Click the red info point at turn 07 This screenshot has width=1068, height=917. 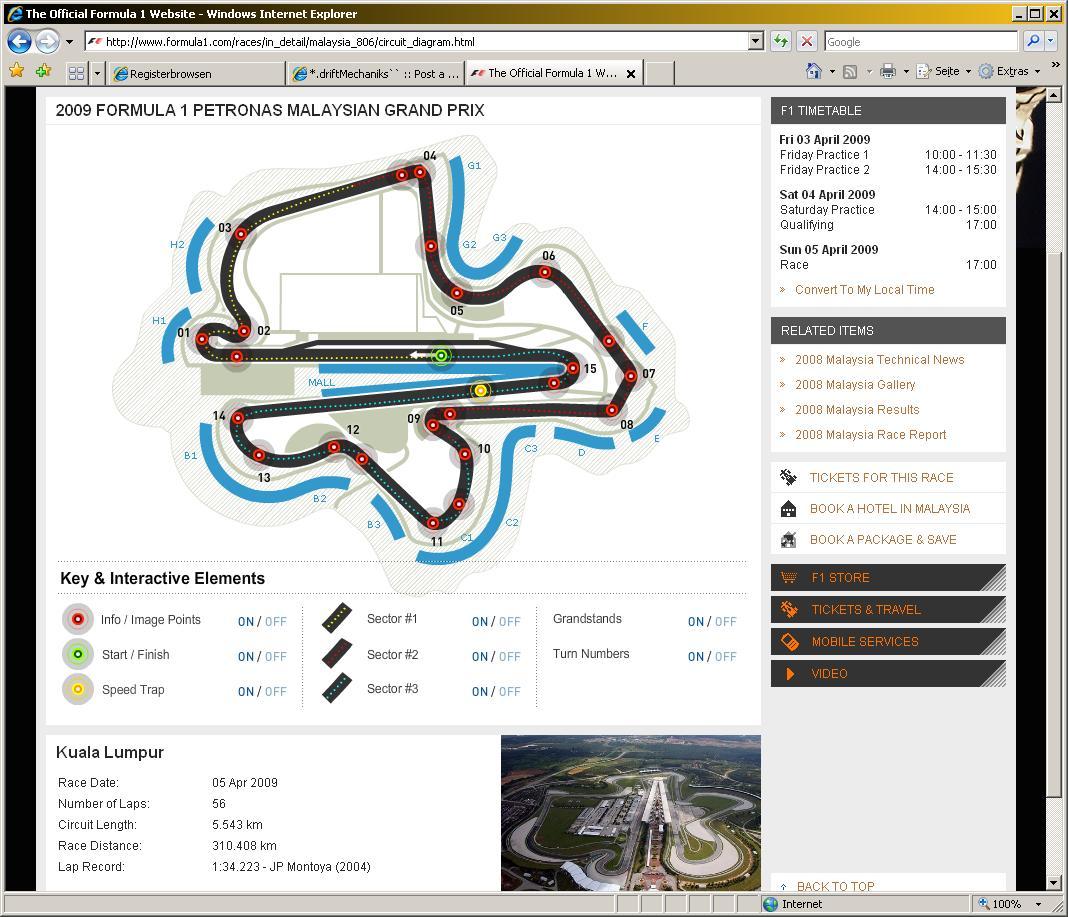pyautogui.click(x=631, y=375)
